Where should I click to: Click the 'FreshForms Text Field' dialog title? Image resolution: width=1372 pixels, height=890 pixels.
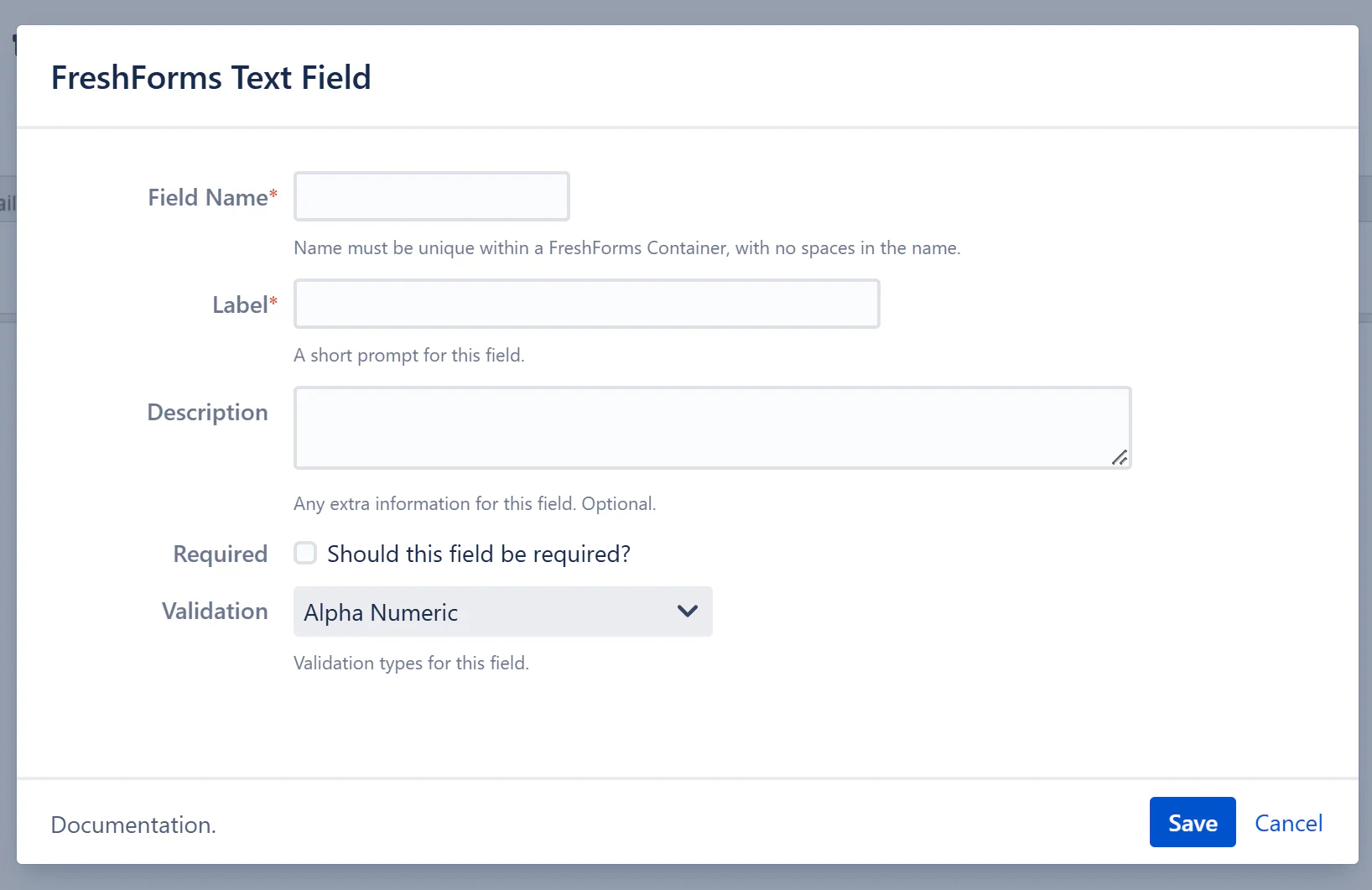pos(210,78)
